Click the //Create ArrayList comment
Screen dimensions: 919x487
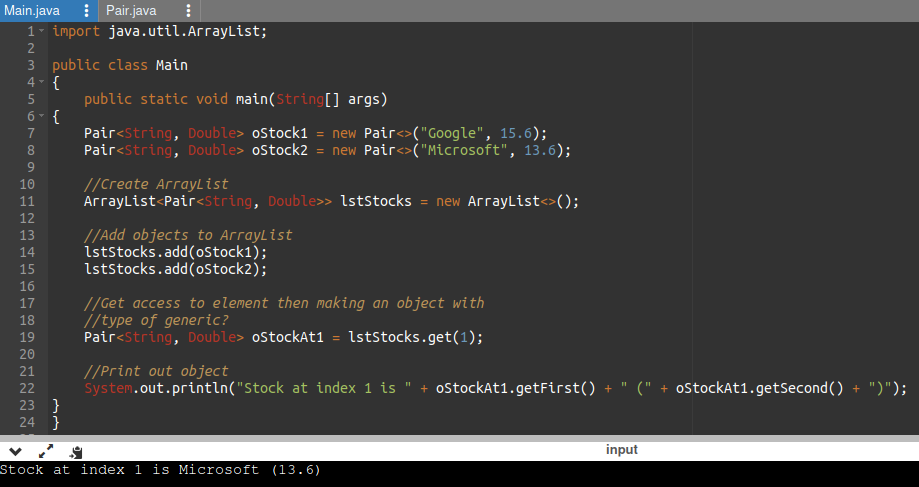156,184
